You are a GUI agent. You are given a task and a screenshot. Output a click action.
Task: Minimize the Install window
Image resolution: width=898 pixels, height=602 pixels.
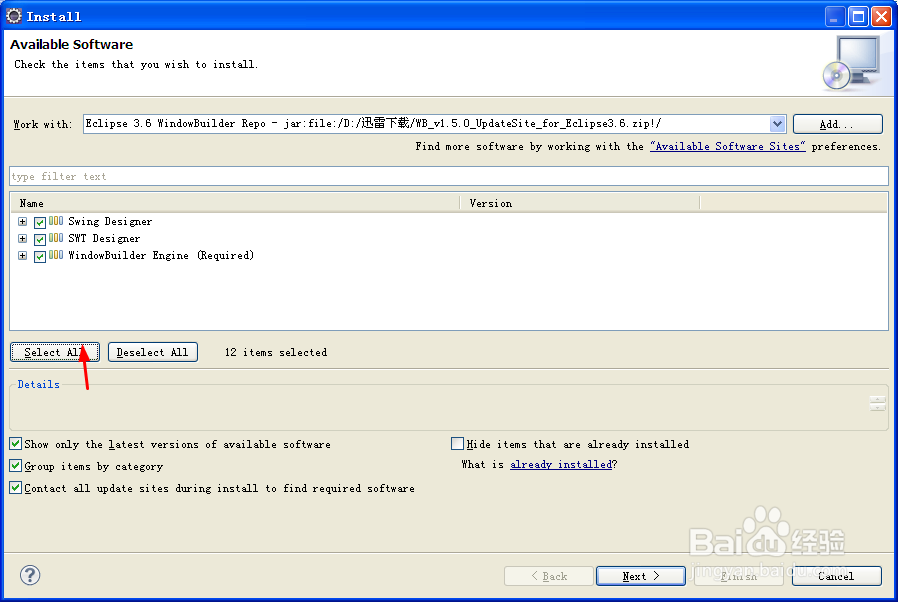pyautogui.click(x=835, y=17)
